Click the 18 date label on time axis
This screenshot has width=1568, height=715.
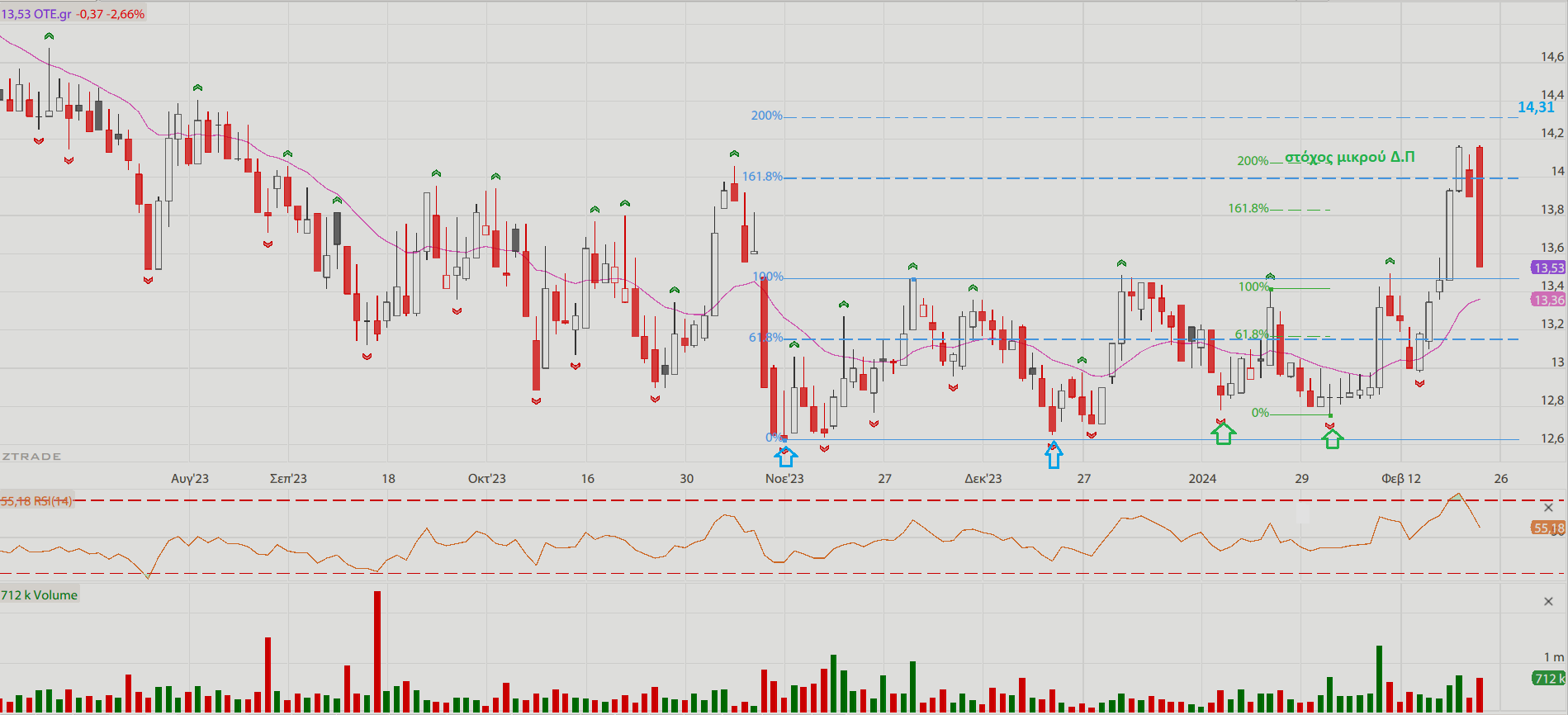coord(388,479)
